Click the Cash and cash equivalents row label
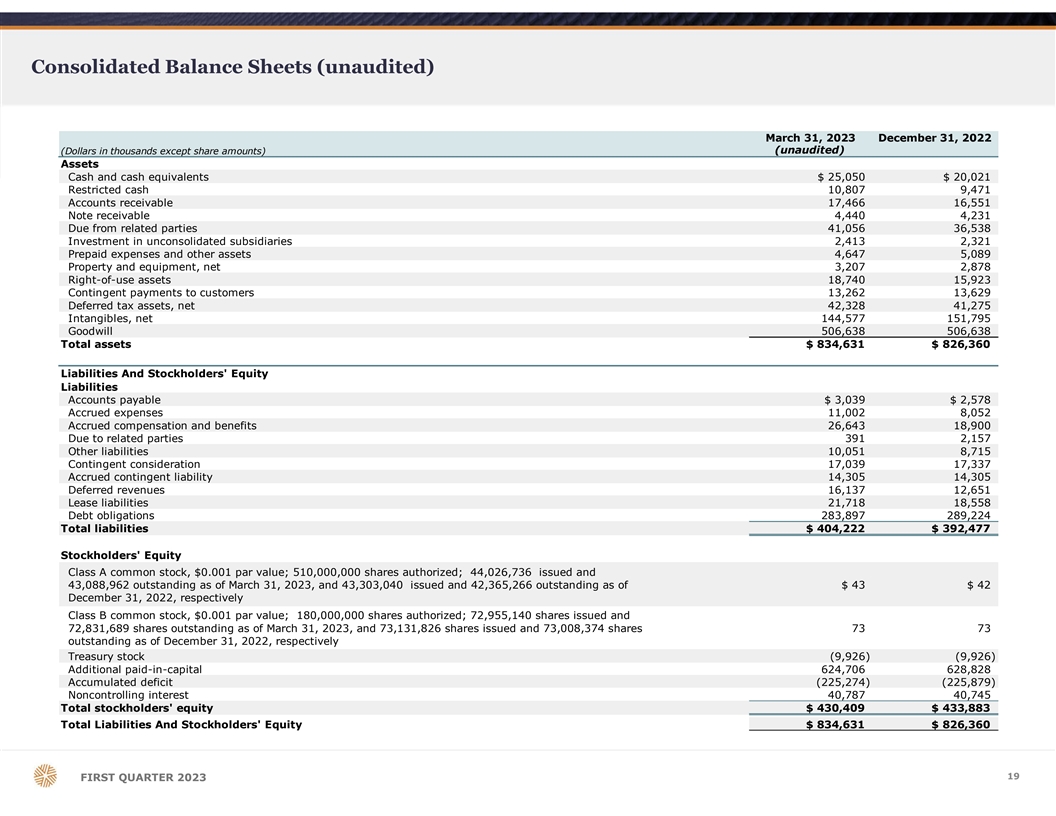This screenshot has height=816, width=1056. 138,177
